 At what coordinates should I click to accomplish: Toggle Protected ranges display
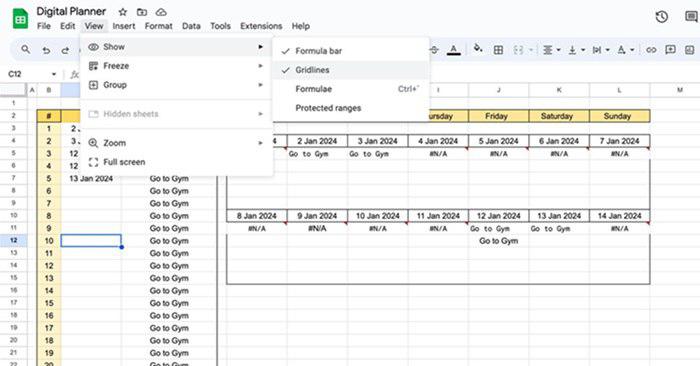pyautogui.click(x=350, y=108)
